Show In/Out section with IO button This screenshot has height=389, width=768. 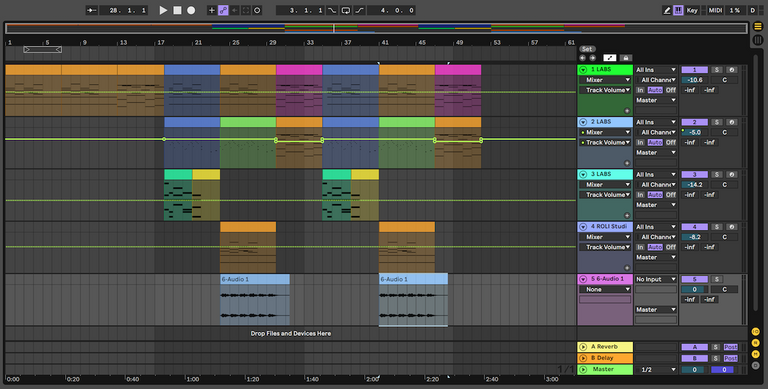pos(755,332)
